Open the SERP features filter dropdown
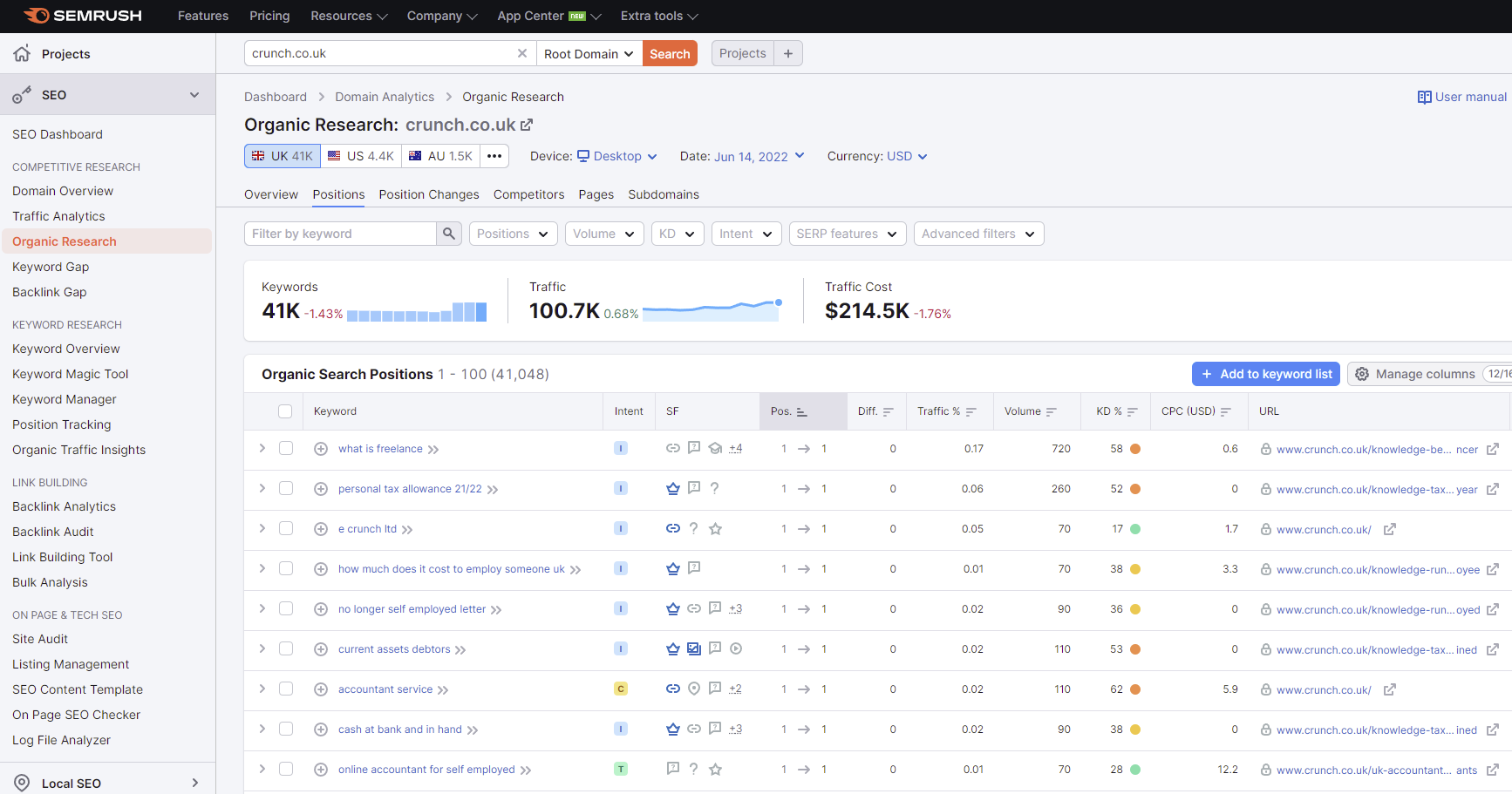This screenshot has height=794, width=1512. pos(848,234)
